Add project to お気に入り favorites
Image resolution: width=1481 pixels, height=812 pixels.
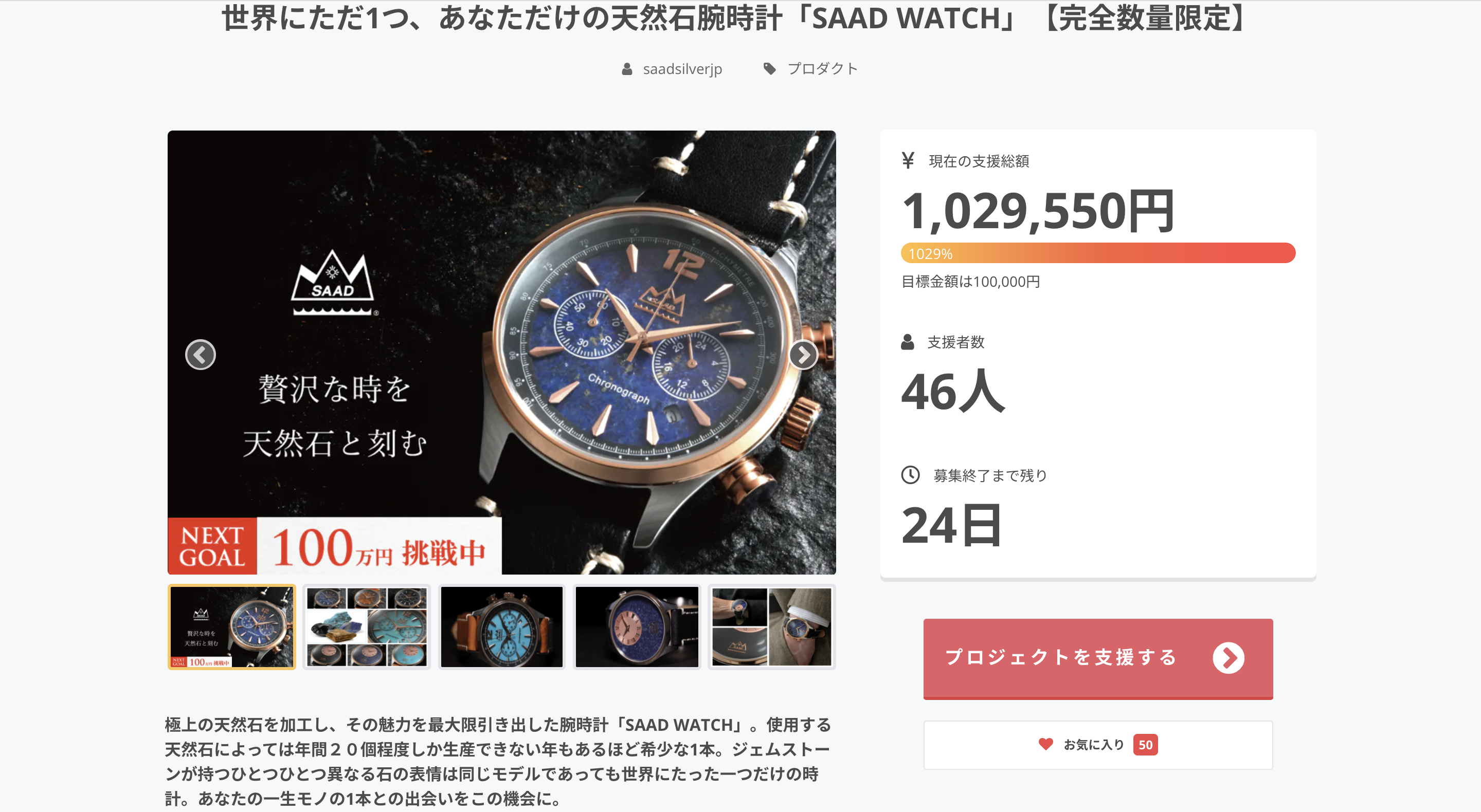[1097, 745]
